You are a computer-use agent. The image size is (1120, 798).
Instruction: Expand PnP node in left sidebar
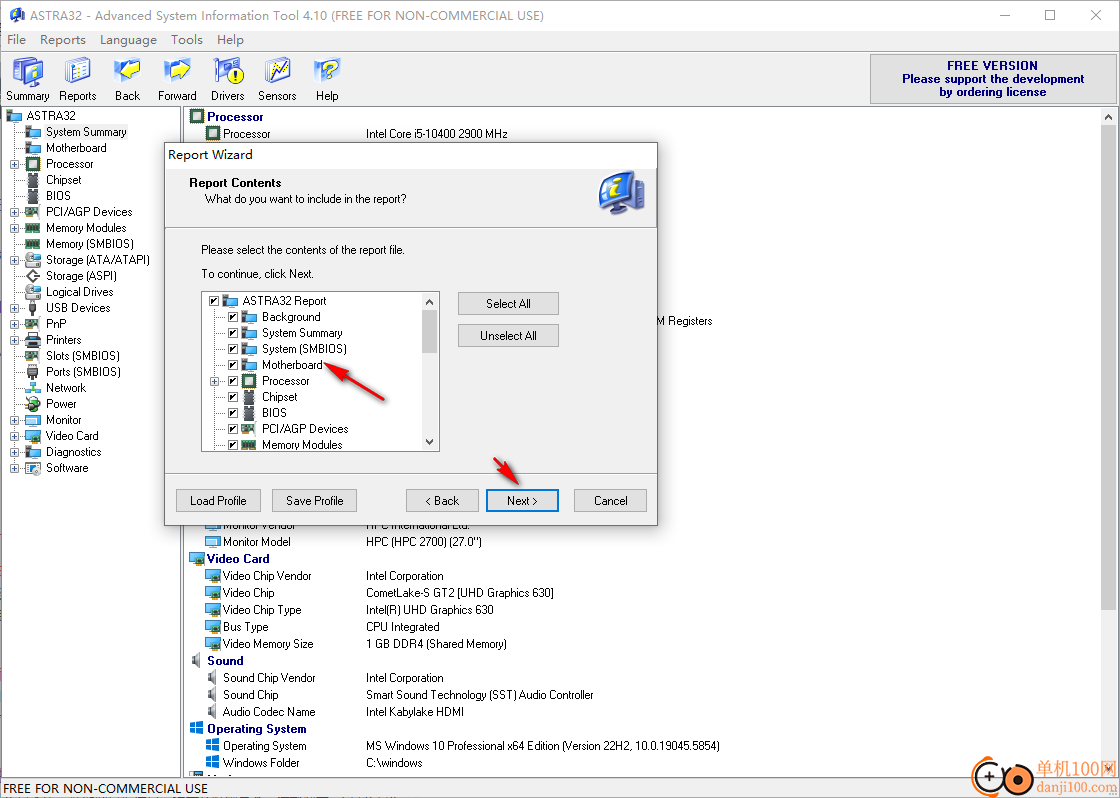14,324
